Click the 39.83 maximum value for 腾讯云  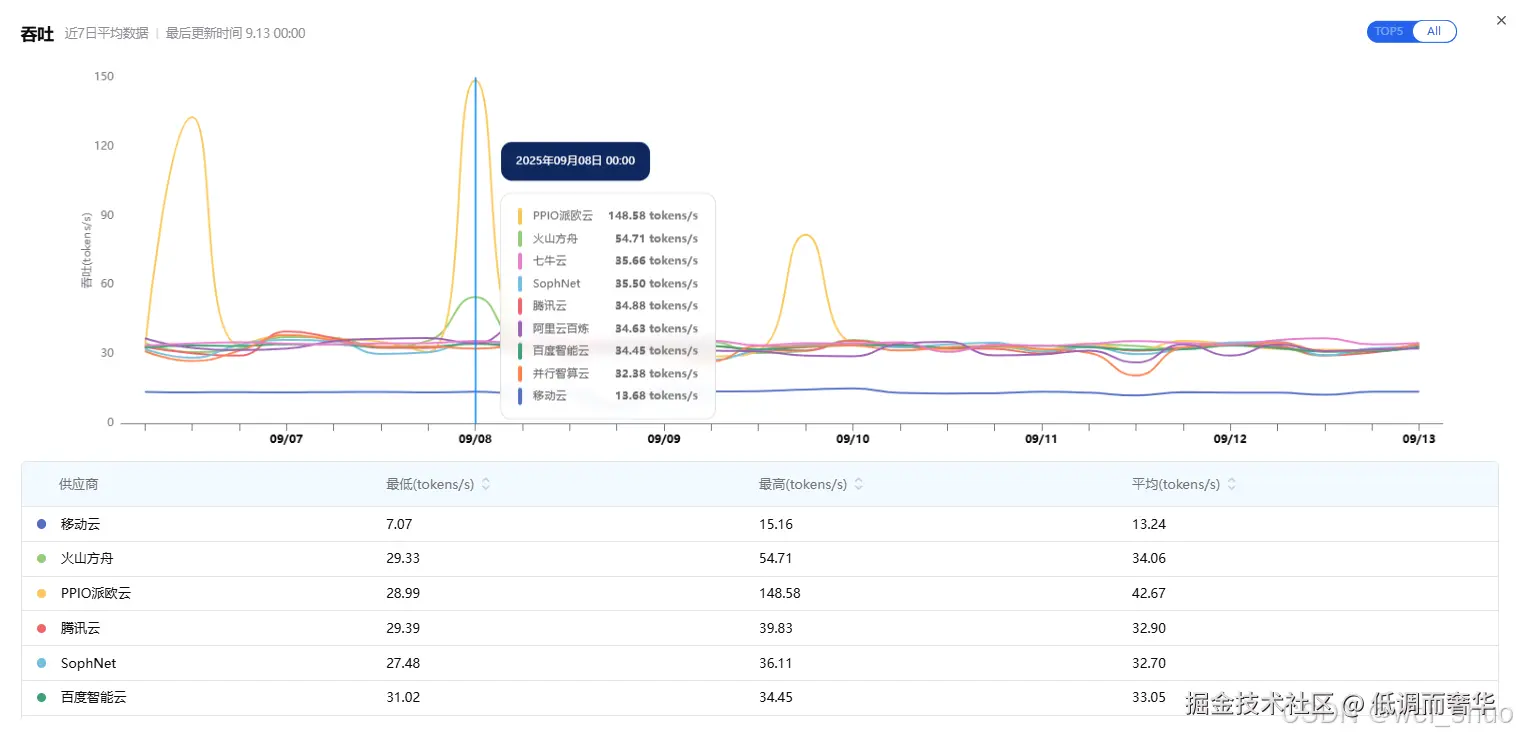776,628
